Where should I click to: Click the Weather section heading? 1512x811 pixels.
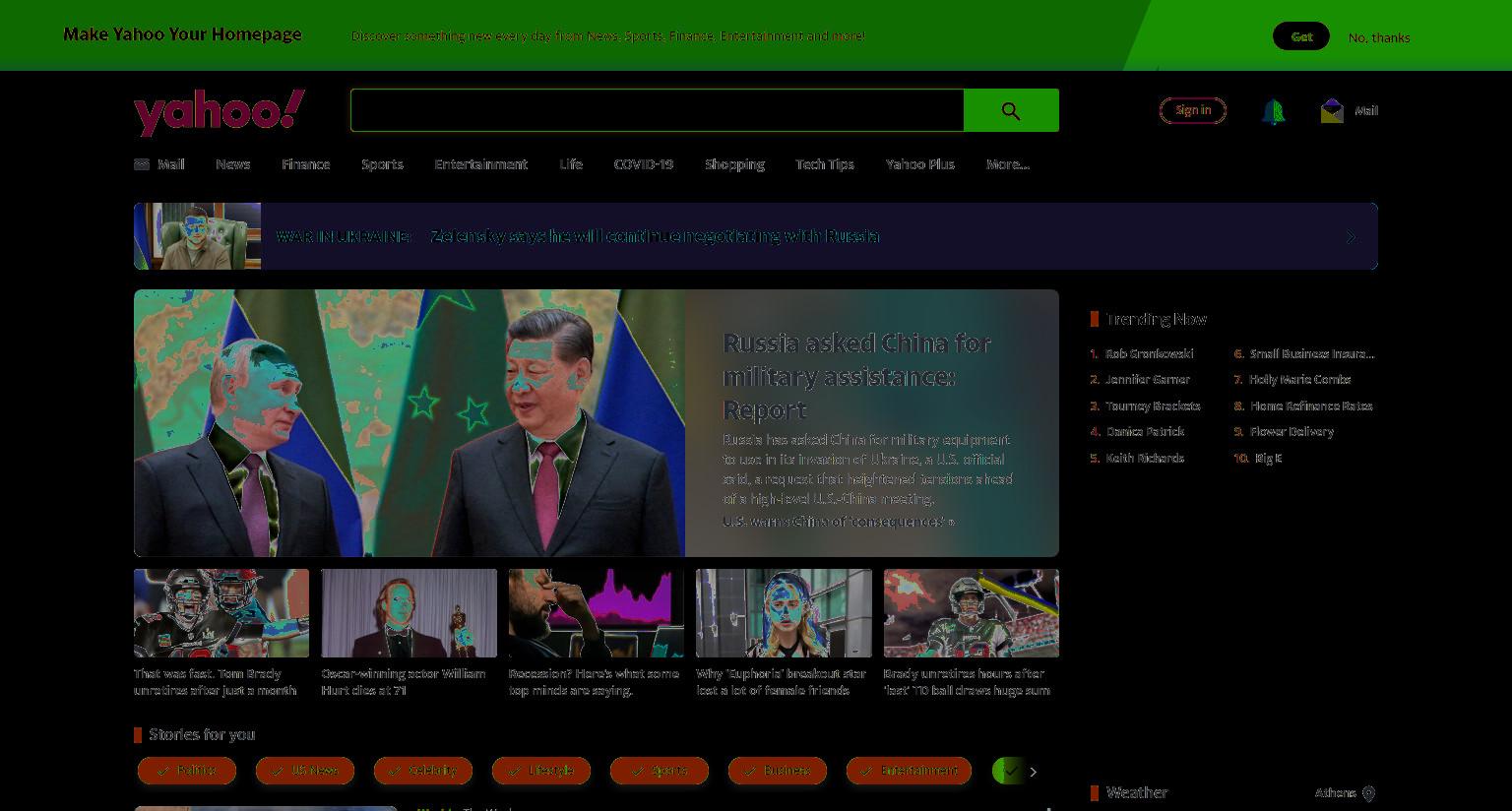(x=1137, y=793)
